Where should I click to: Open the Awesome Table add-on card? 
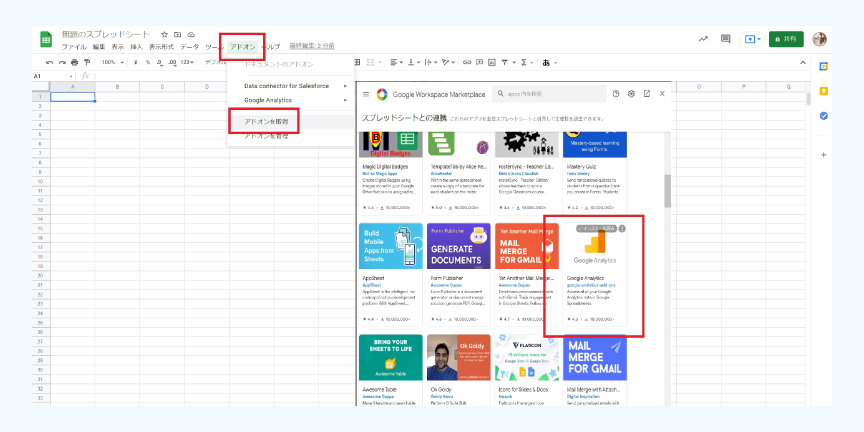(391, 370)
